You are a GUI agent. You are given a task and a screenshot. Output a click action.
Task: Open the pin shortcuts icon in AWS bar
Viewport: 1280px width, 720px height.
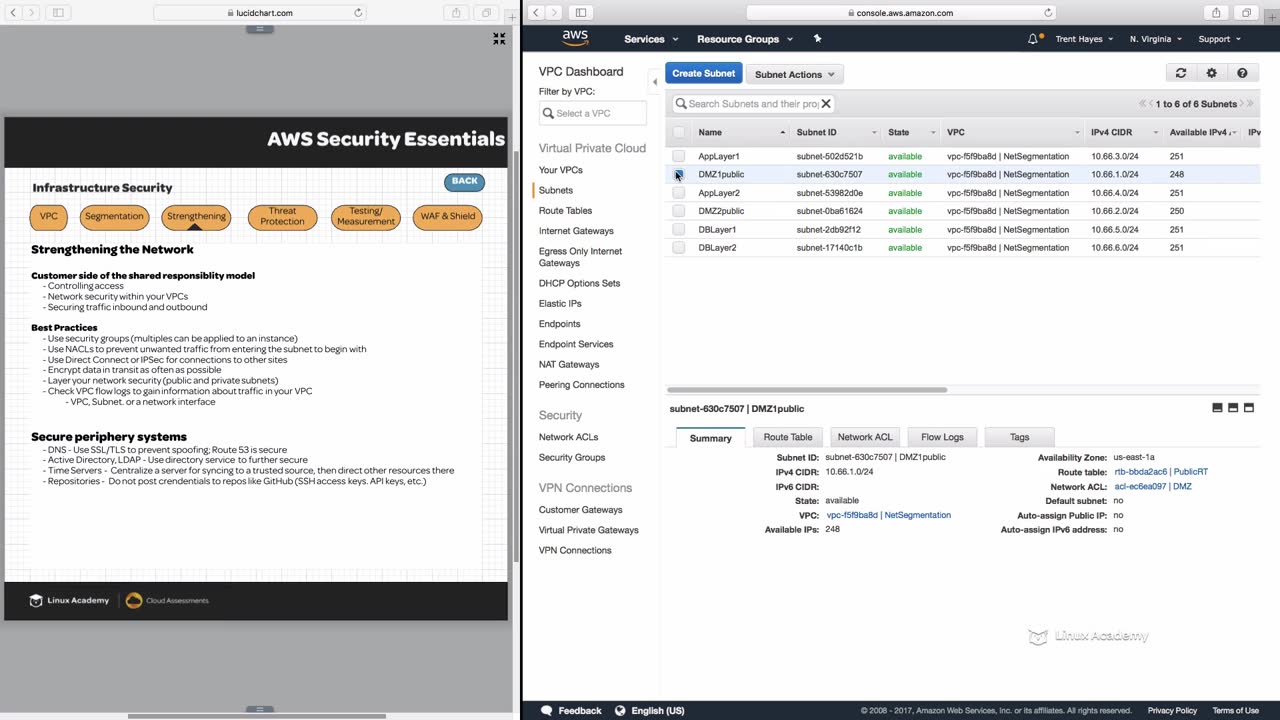[817, 39]
